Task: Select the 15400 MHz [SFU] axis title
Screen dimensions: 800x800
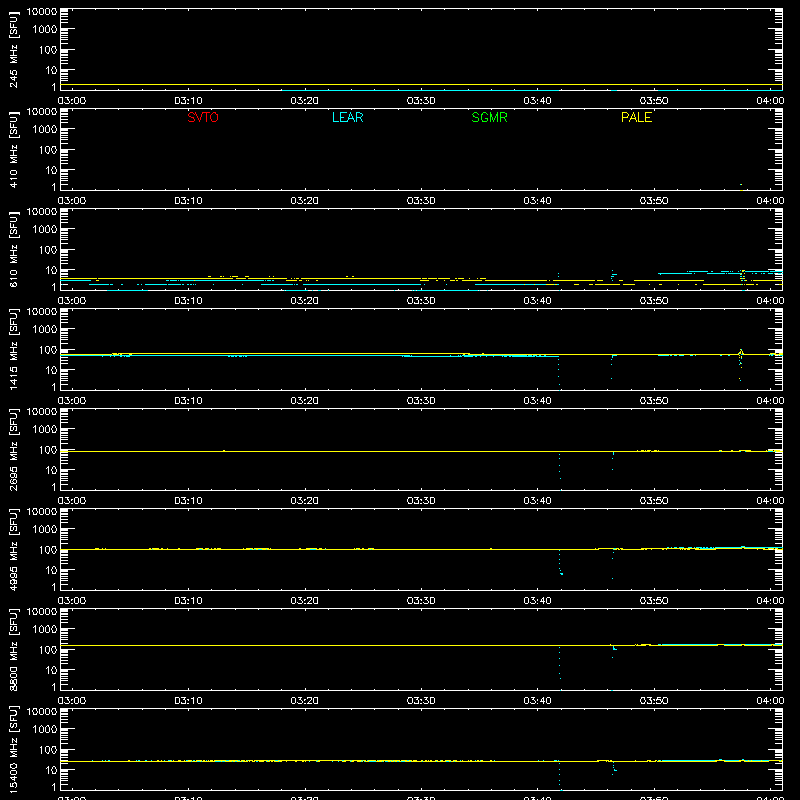Action: click(x=13, y=749)
